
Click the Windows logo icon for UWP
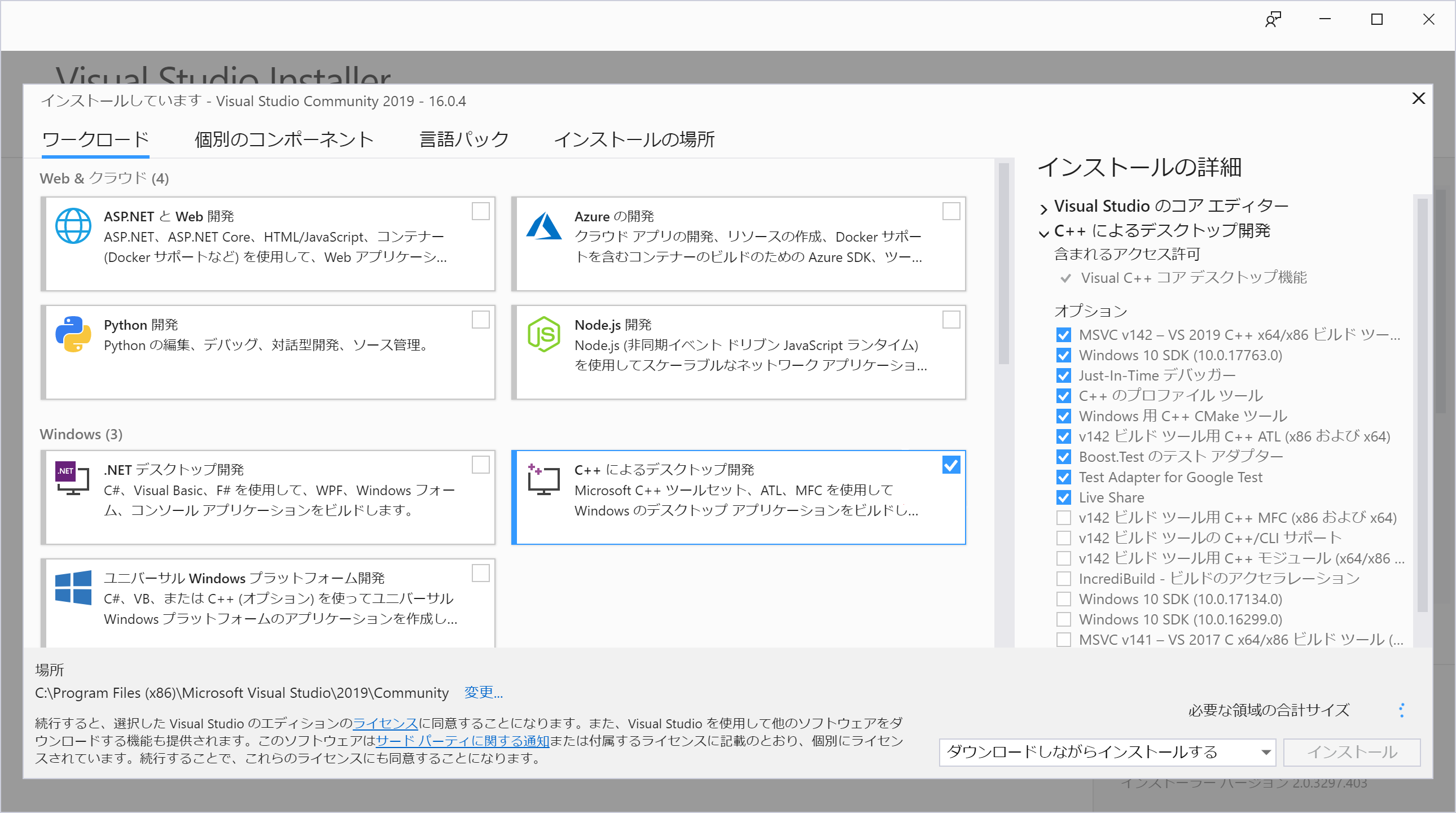click(73, 587)
